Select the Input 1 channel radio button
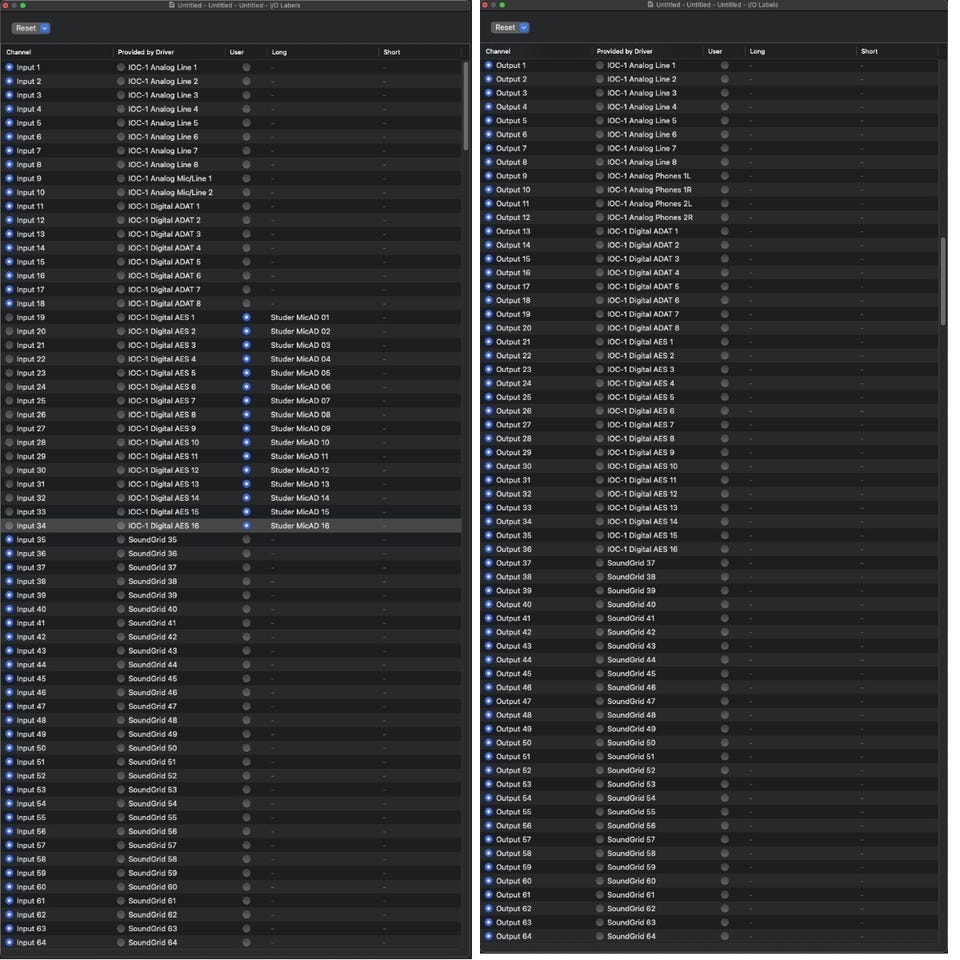Image resolution: width=960 pixels, height=960 pixels. [9, 67]
